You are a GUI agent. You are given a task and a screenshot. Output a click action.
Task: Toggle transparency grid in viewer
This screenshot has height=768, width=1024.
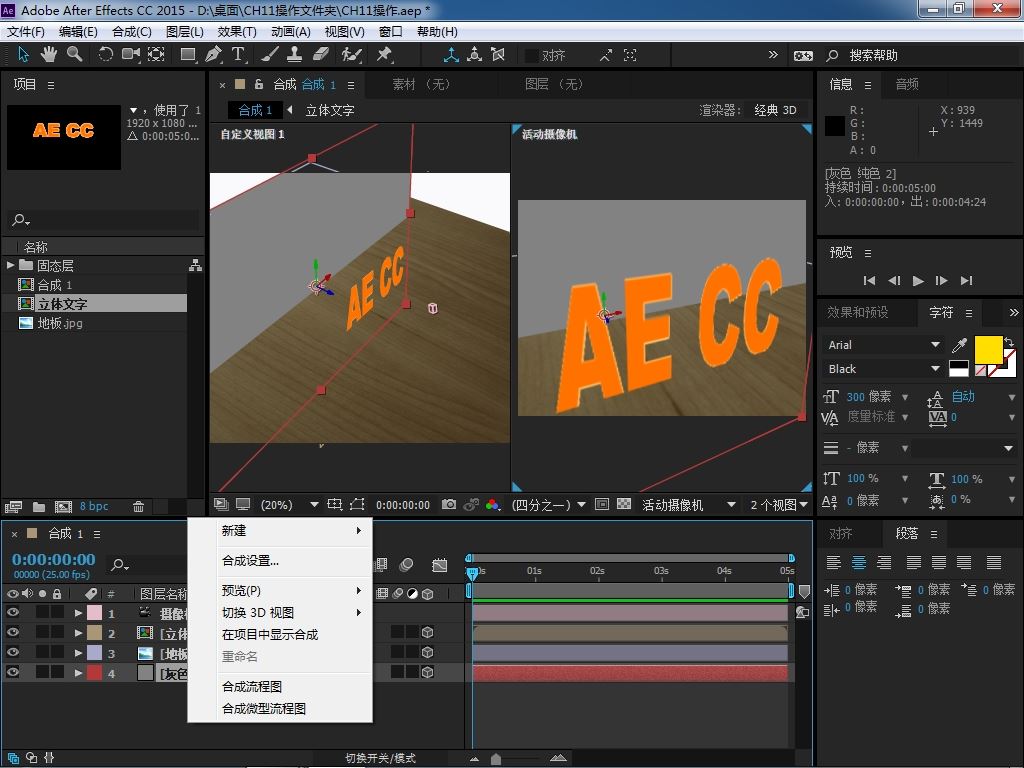click(624, 504)
